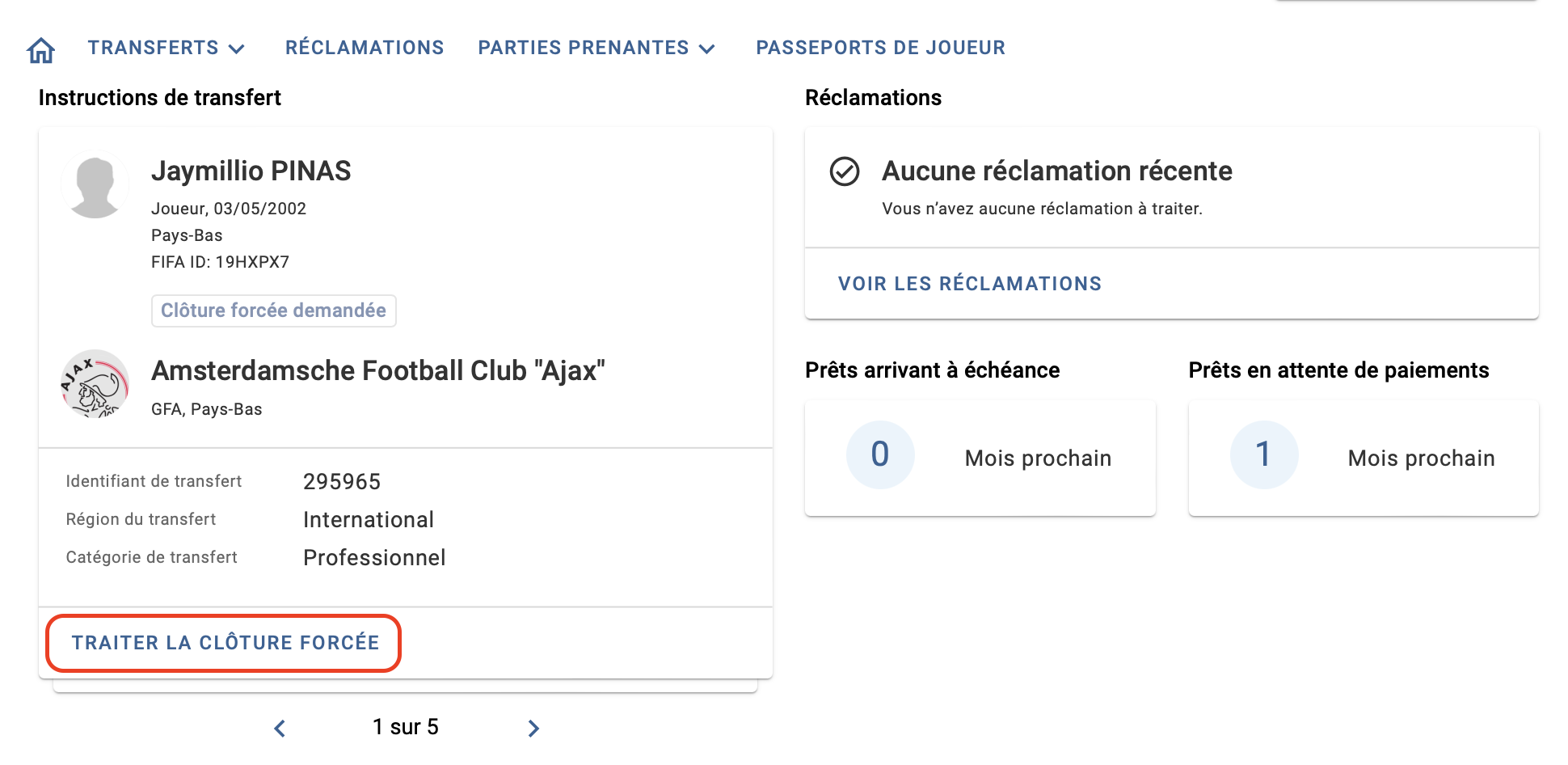The width and height of the screenshot is (1568, 765).
Task: Select the Jaymillio PINAS player name
Action: click(x=251, y=171)
